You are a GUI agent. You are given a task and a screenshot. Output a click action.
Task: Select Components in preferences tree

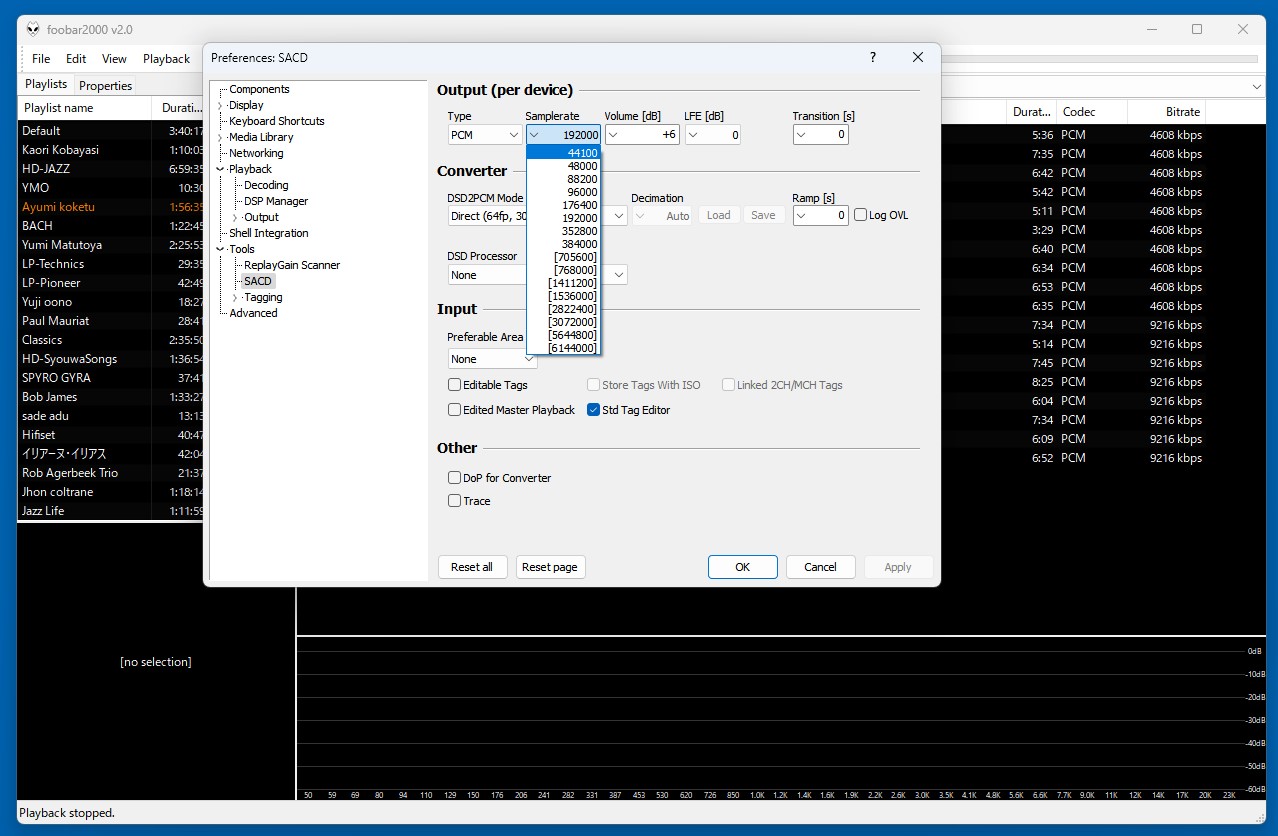click(259, 89)
